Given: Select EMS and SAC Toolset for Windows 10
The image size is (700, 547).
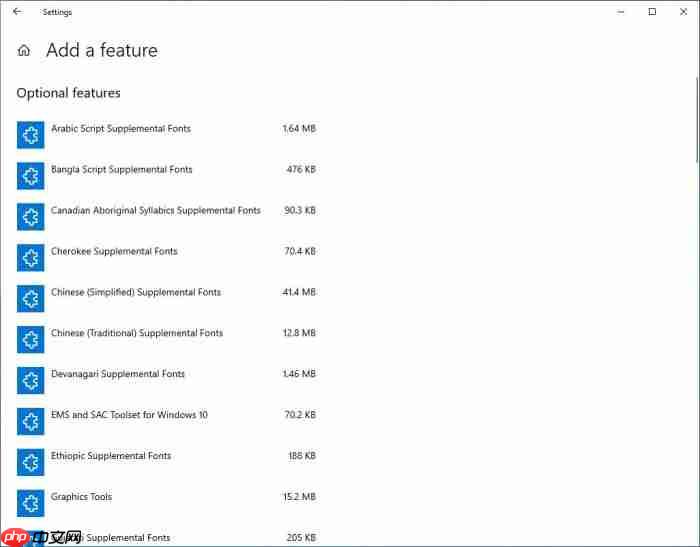Looking at the screenshot, I should 129,415.
